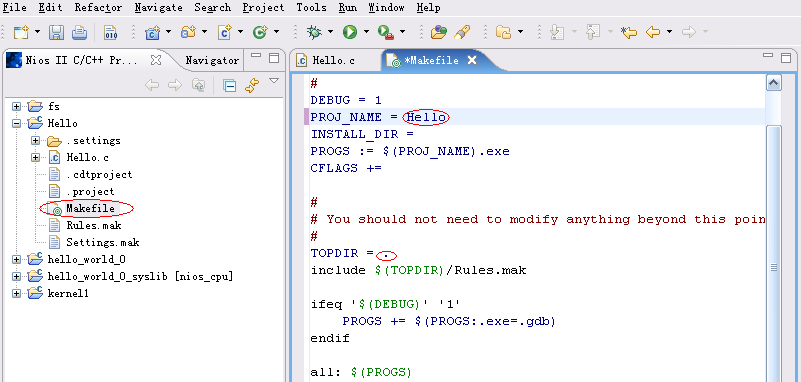
Task: Open the projects view menu triangle
Action: pos(274,81)
